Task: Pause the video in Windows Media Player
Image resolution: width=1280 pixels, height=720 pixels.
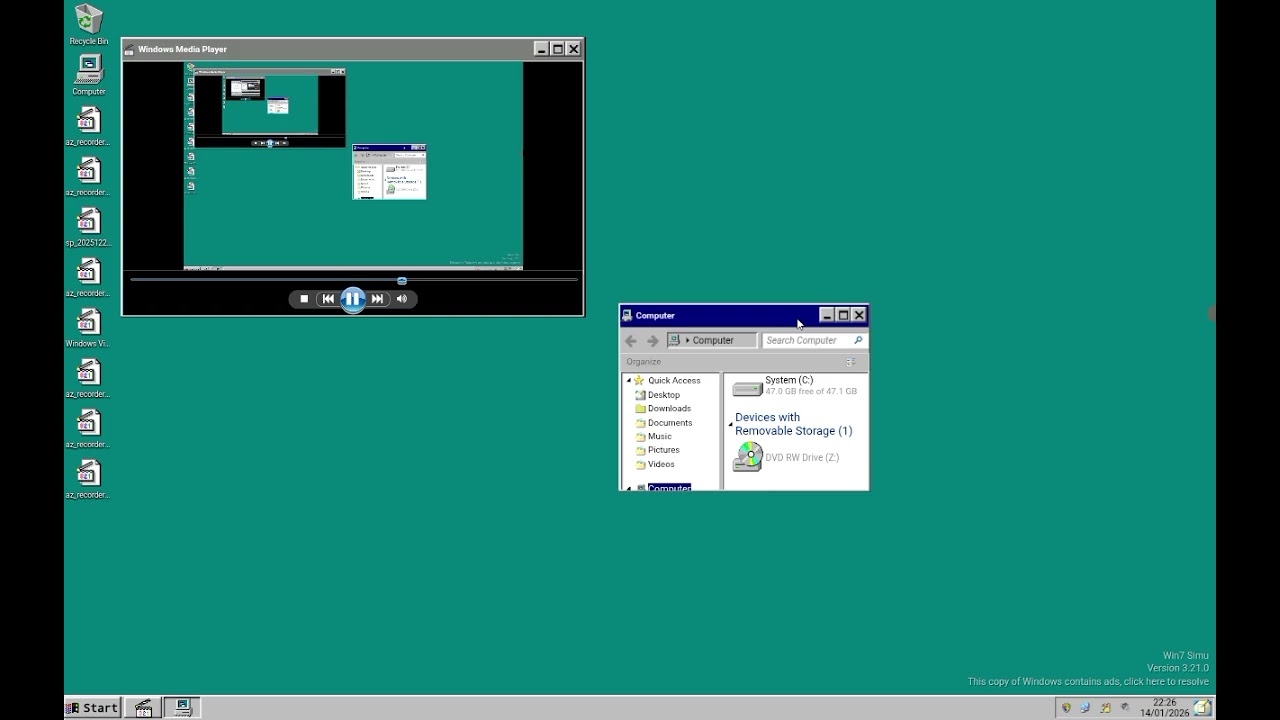Action: coord(353,299)
